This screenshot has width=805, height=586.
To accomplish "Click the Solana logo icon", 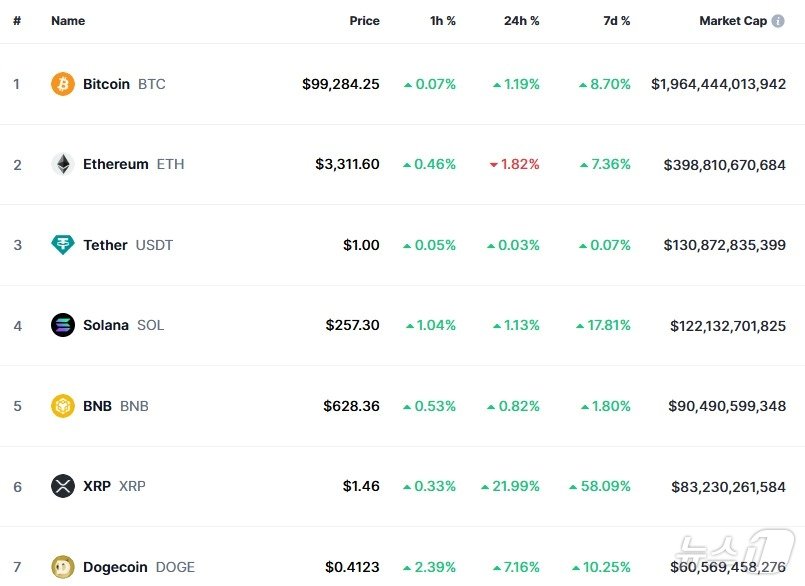I will click(x=63, y=325).
